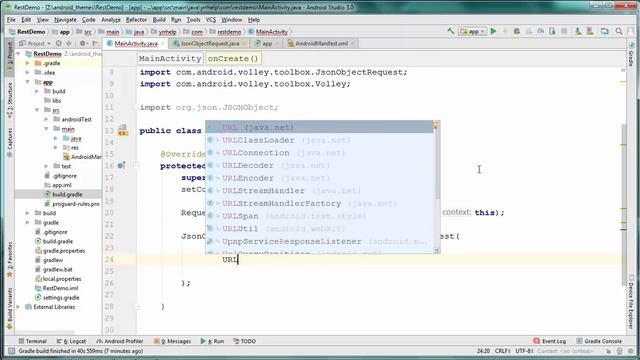The image size is (640, 360).
Task: Open the Refactor menu
Action: point(136,20)
